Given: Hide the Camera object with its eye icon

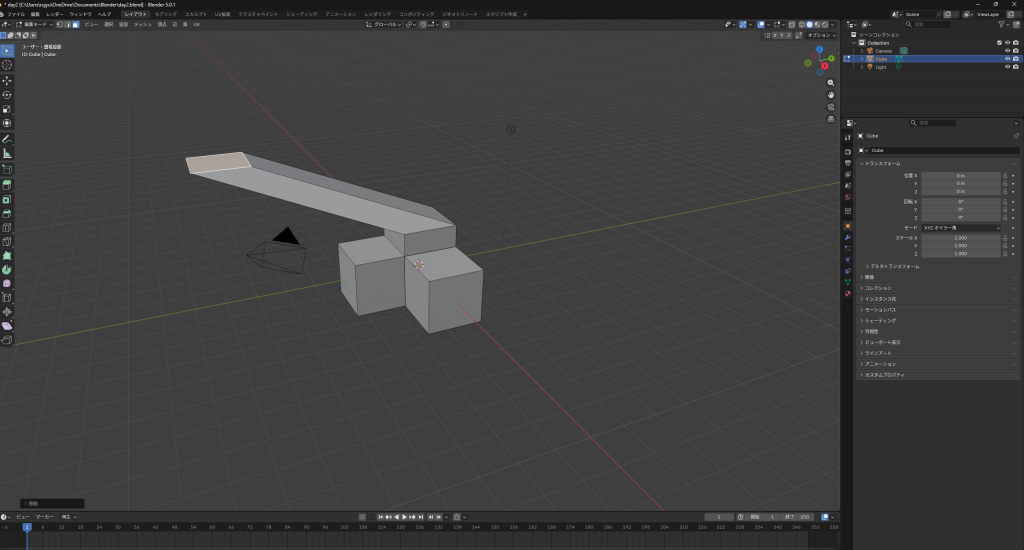Looking at the screenshot, I should [1006, 50].
